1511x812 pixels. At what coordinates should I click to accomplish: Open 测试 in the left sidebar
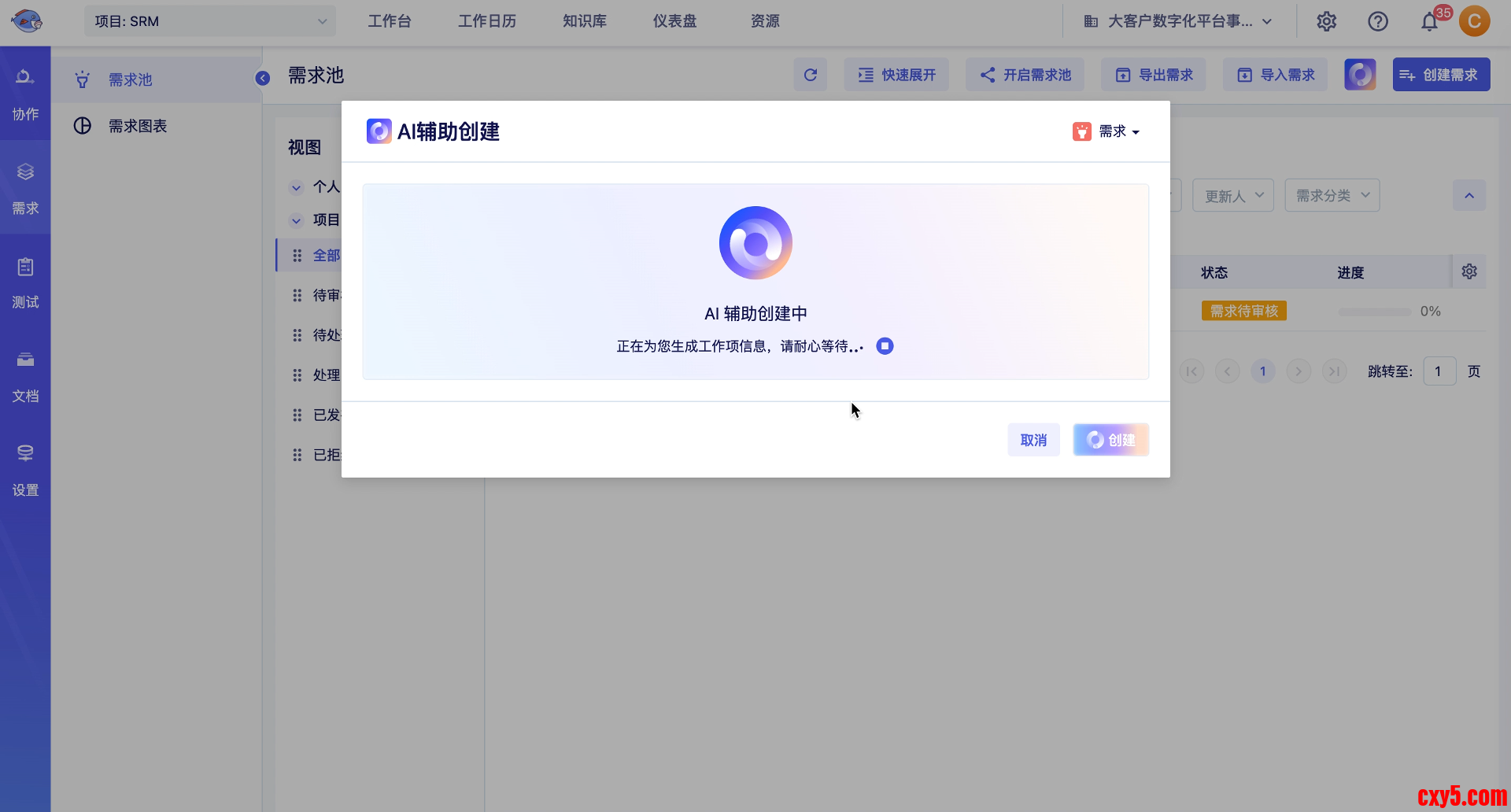click(x=25, y=282)
